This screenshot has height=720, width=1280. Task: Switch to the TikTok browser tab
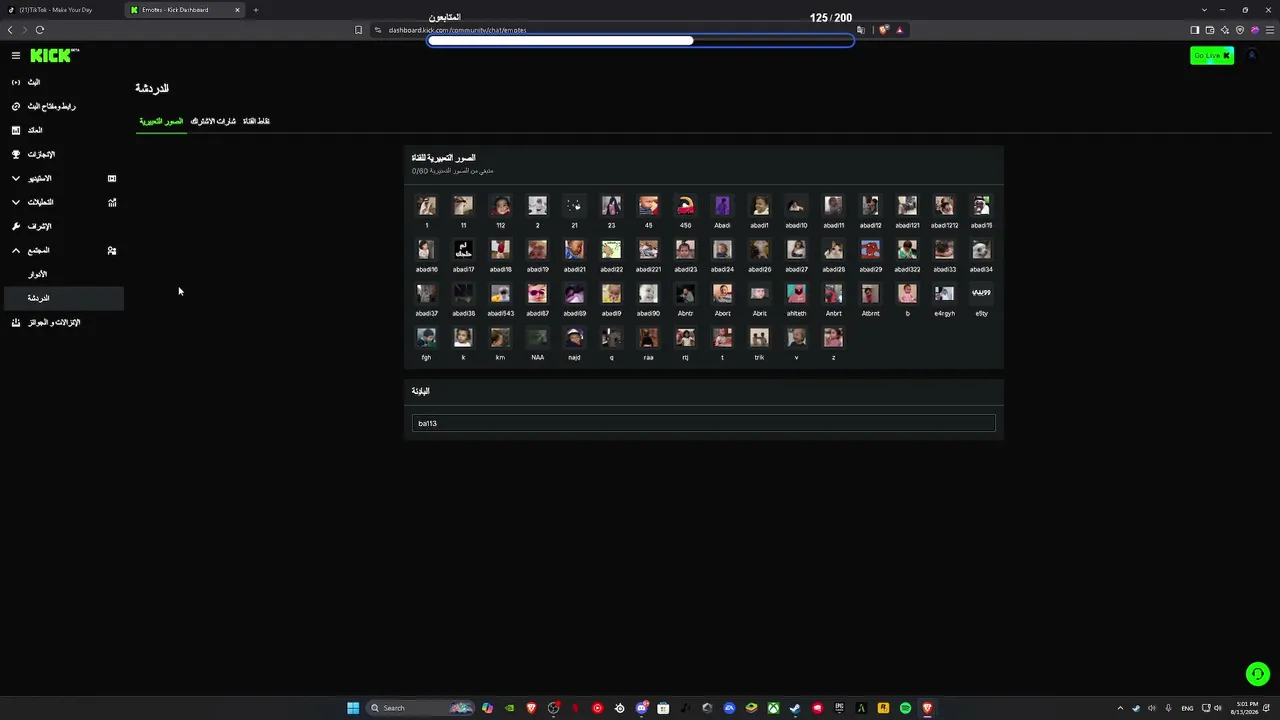(x=62, y=10)
